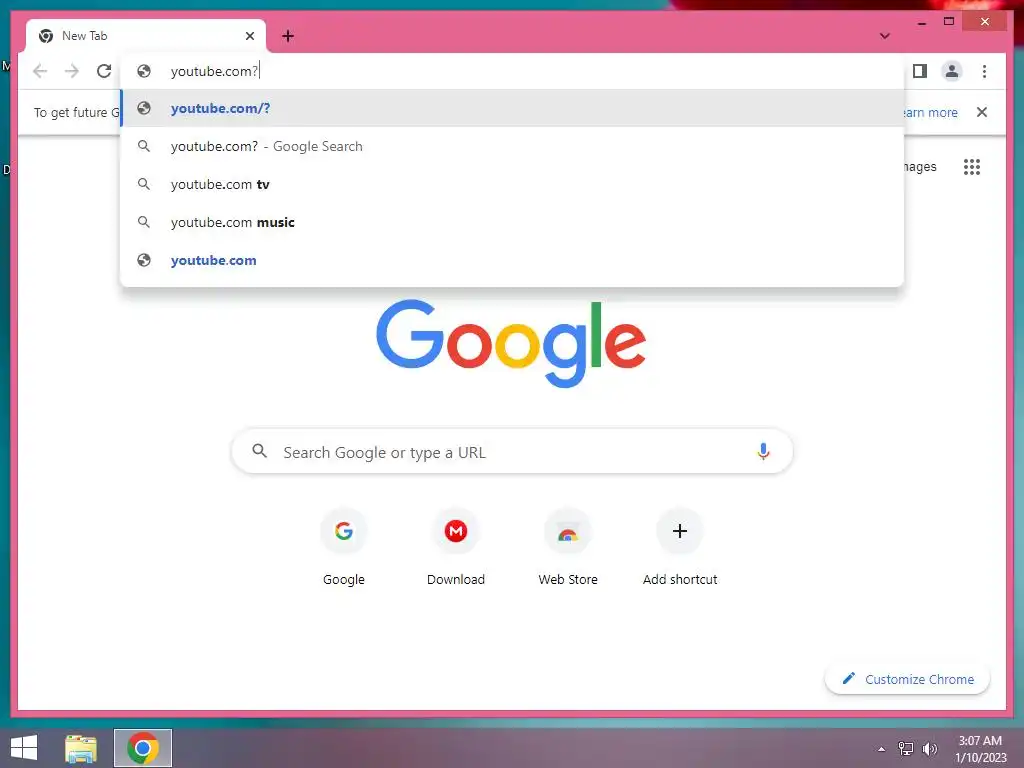The width and height of the screenshot is (1024, 768).
Task: Click the Search Google or type a URL box
Action: point(512,451)
